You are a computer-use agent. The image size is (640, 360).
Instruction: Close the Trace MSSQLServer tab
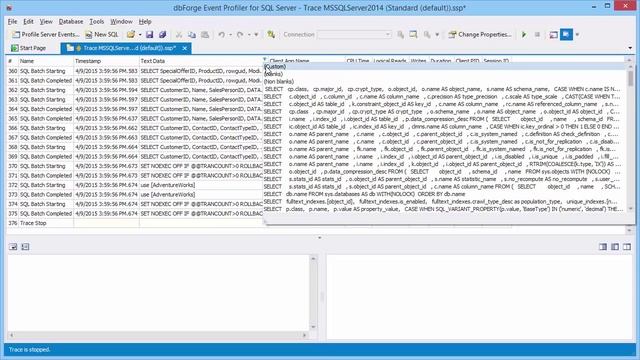184,48
